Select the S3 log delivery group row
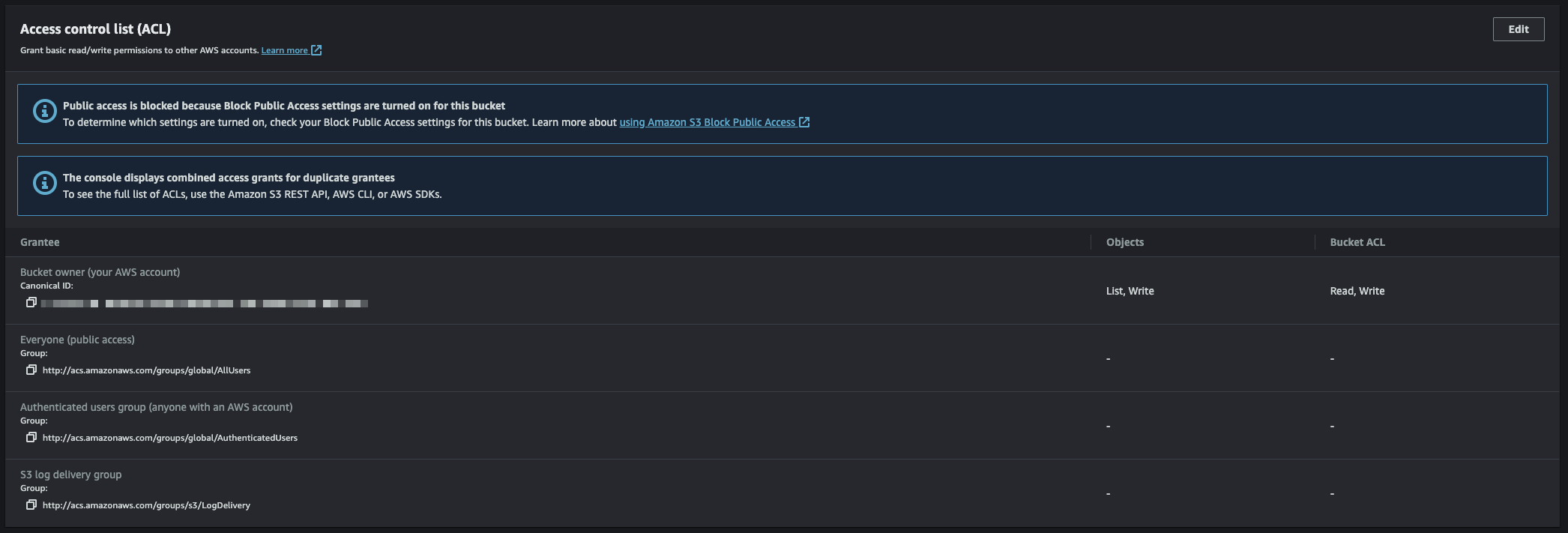Screen dimensions: 1568x533 click(783, 493)
